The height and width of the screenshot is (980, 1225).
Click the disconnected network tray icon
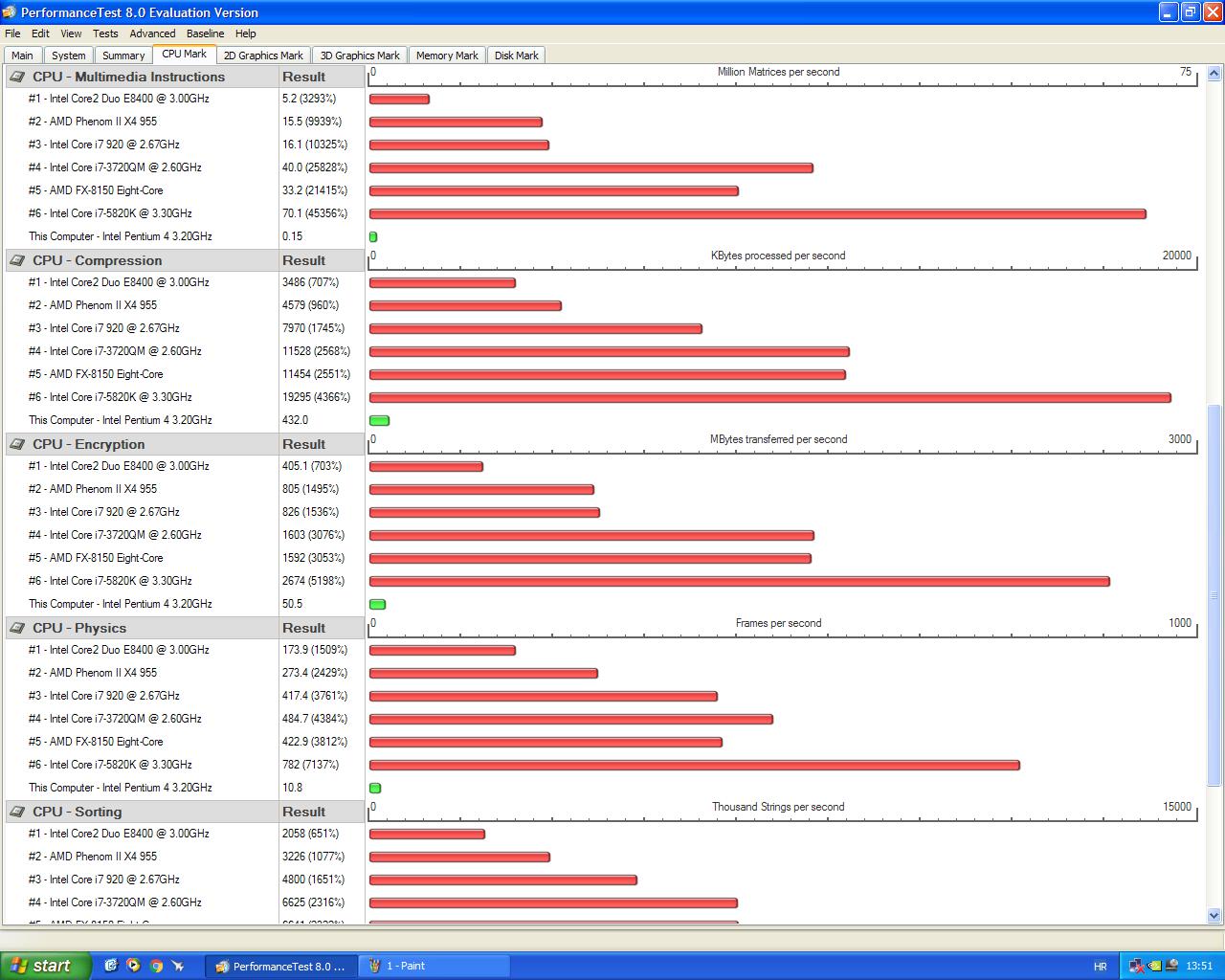[1136, 966]
